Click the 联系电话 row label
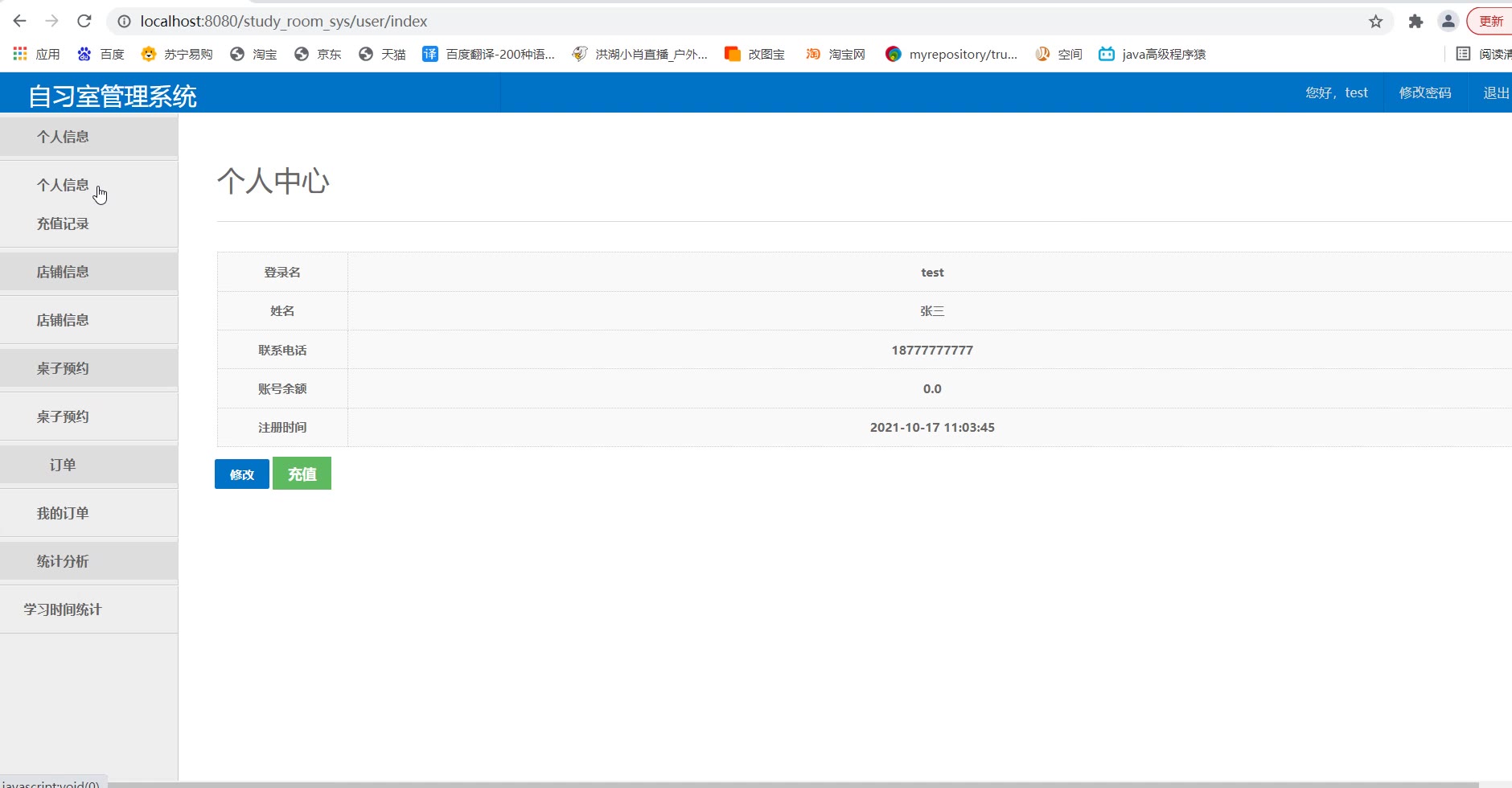This screenshot has height=788, width=1512. (x=282, y=350)
